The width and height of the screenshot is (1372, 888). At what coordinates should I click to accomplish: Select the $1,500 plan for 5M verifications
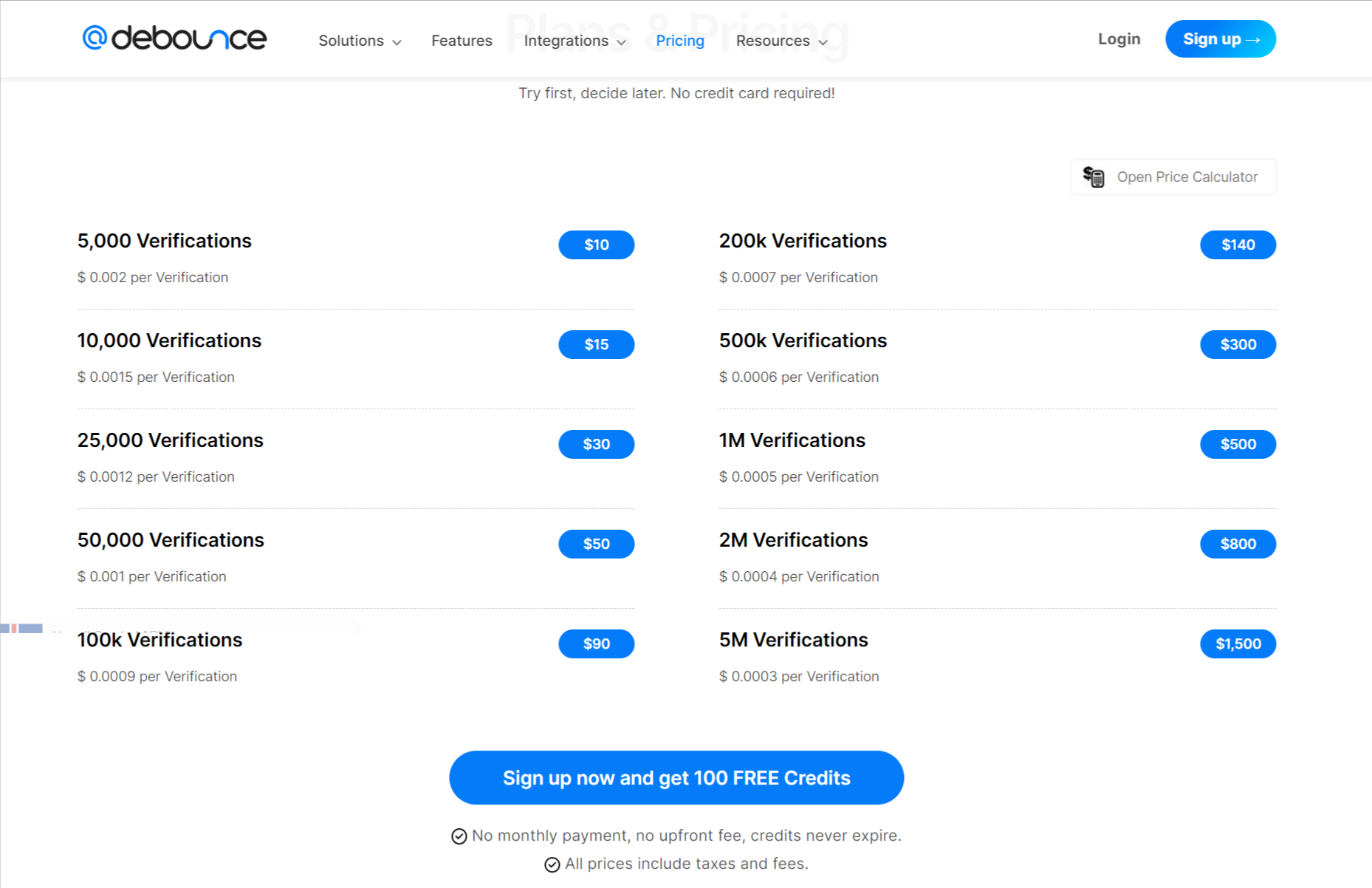coord(1238,643)
